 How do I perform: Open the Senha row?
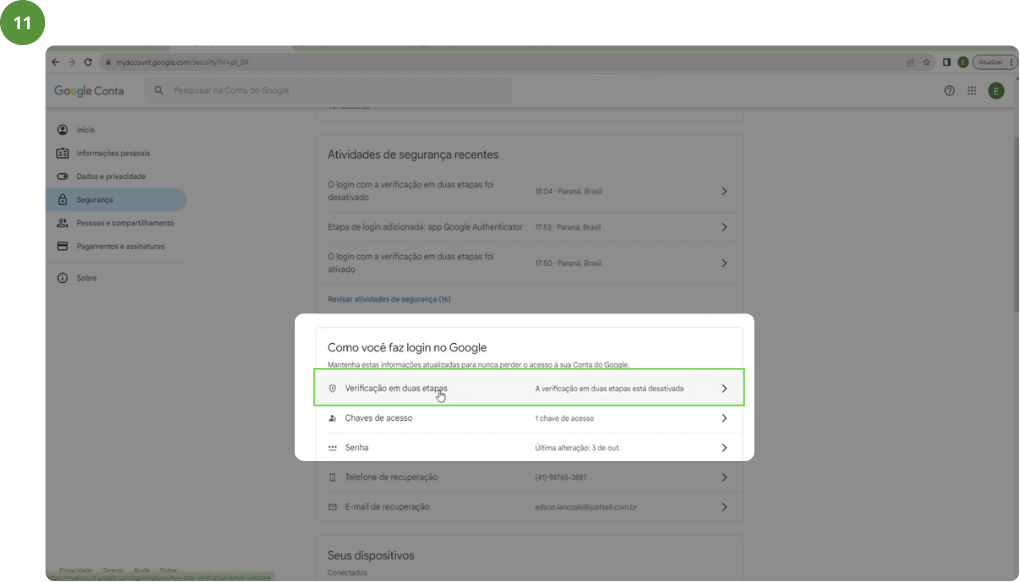click(x=529, y=448)
